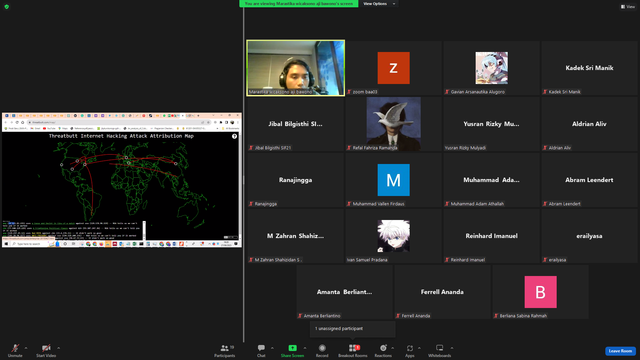Image resolution: width=640 pixels, height=360 pixels.
Task: Click the Leave Room button
Action: coord(620,351)
